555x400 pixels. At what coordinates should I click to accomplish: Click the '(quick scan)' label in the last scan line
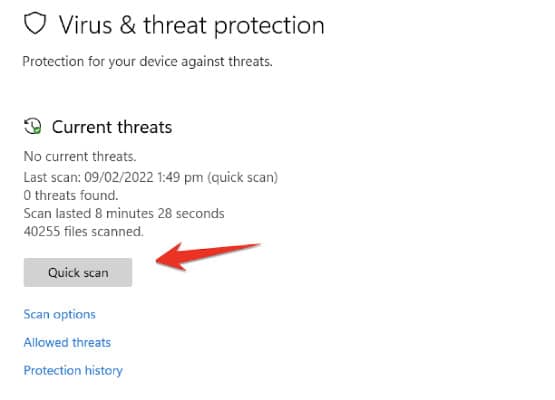(242, 177)
